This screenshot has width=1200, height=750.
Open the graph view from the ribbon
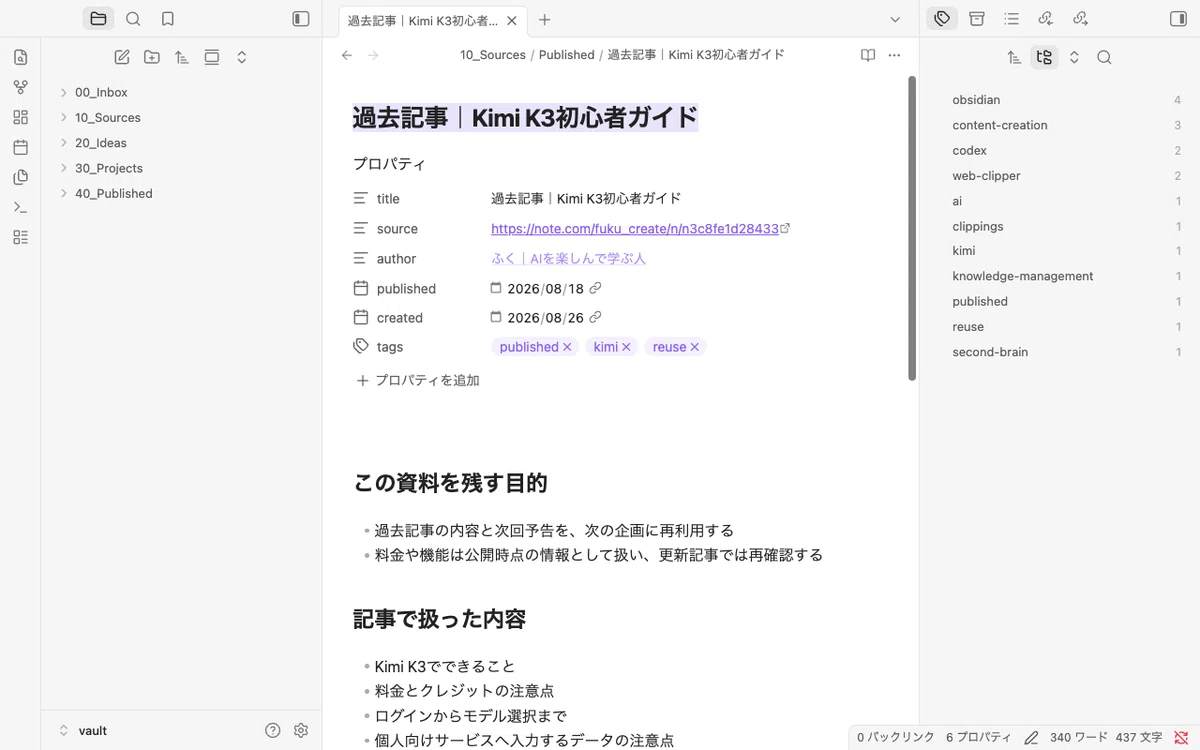(21, 87)
